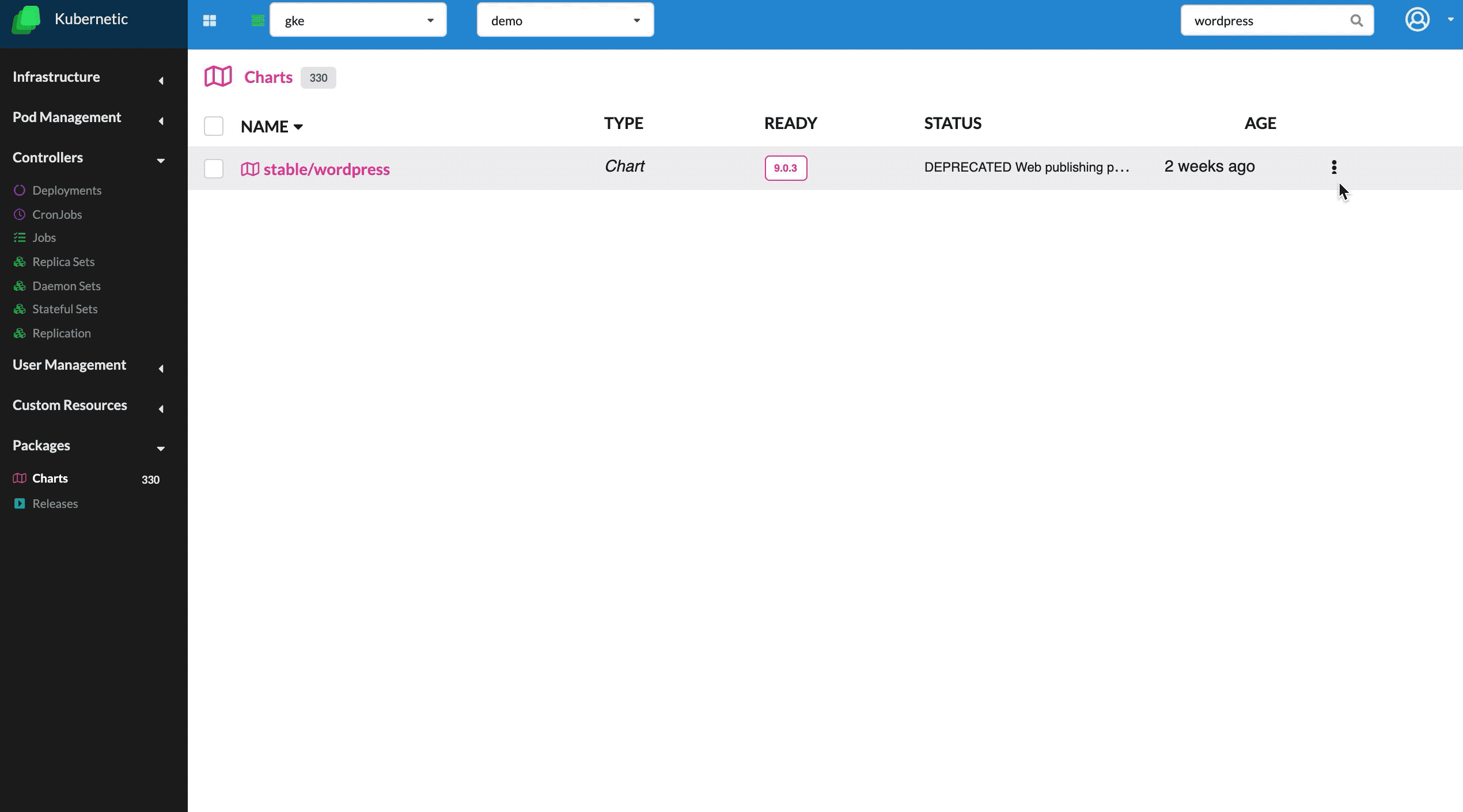The height and width of the screenshot is (812, 1463).
Task: Collapse the Packages section in sidebar
Action: [159, 448]
